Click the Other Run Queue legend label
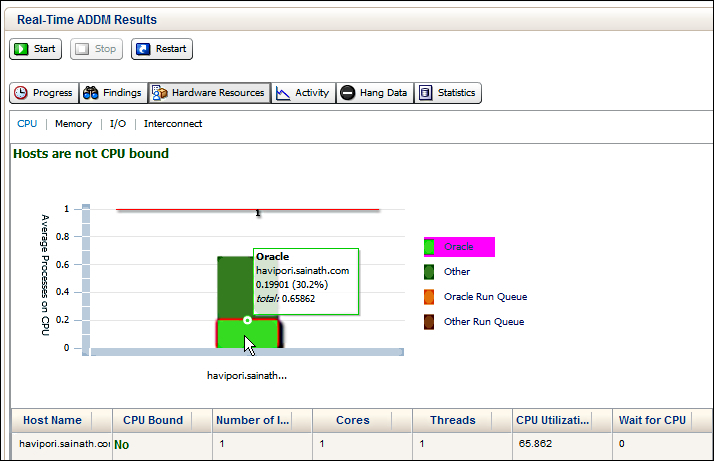The image size is (714, 461). click(x=484, y=322)
